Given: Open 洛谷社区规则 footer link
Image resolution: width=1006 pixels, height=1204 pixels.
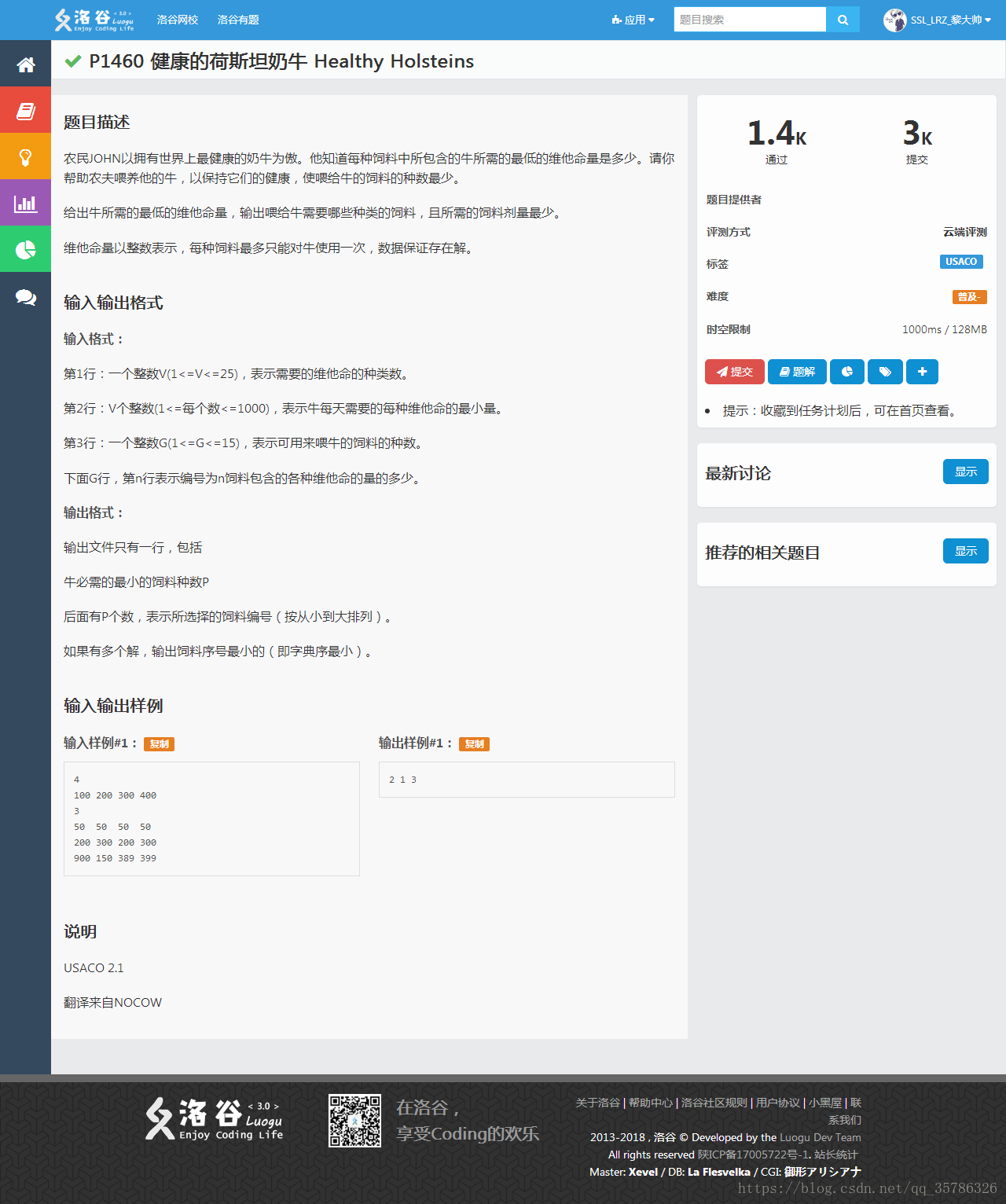Looking at the screenshot, I should 714,1103.
